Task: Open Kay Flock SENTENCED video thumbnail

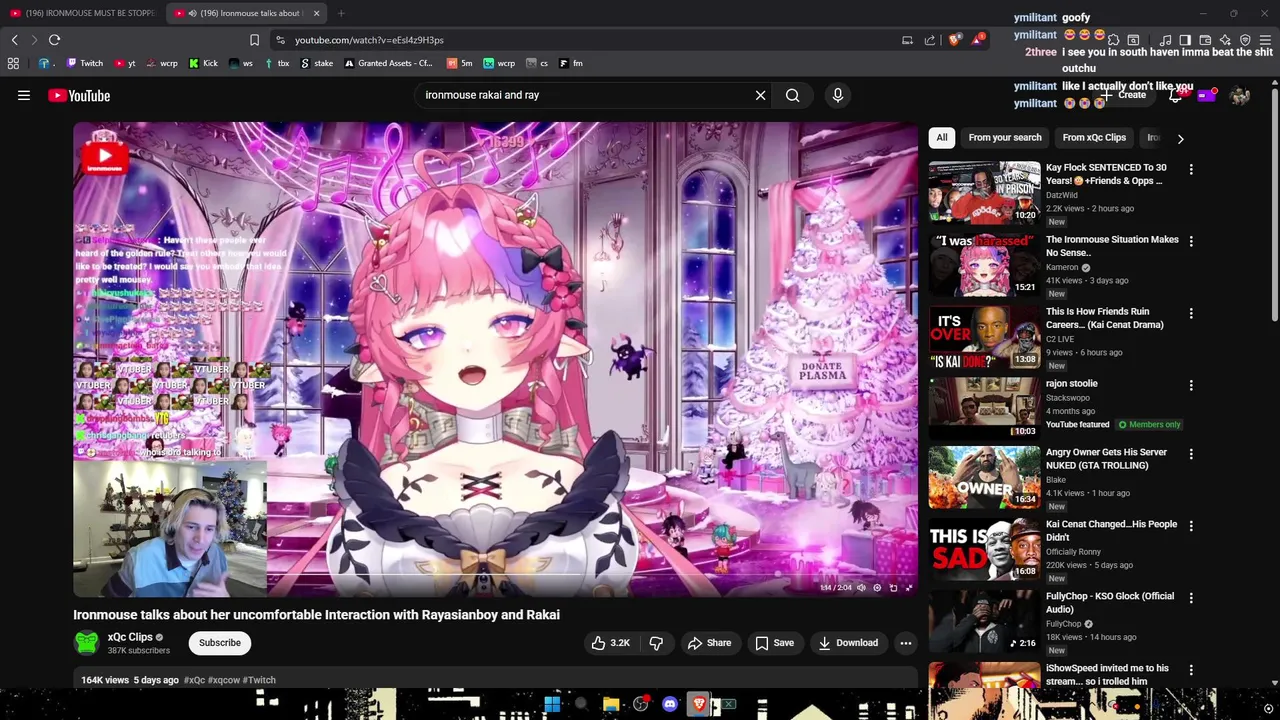Action: click(x=984, y=192)
